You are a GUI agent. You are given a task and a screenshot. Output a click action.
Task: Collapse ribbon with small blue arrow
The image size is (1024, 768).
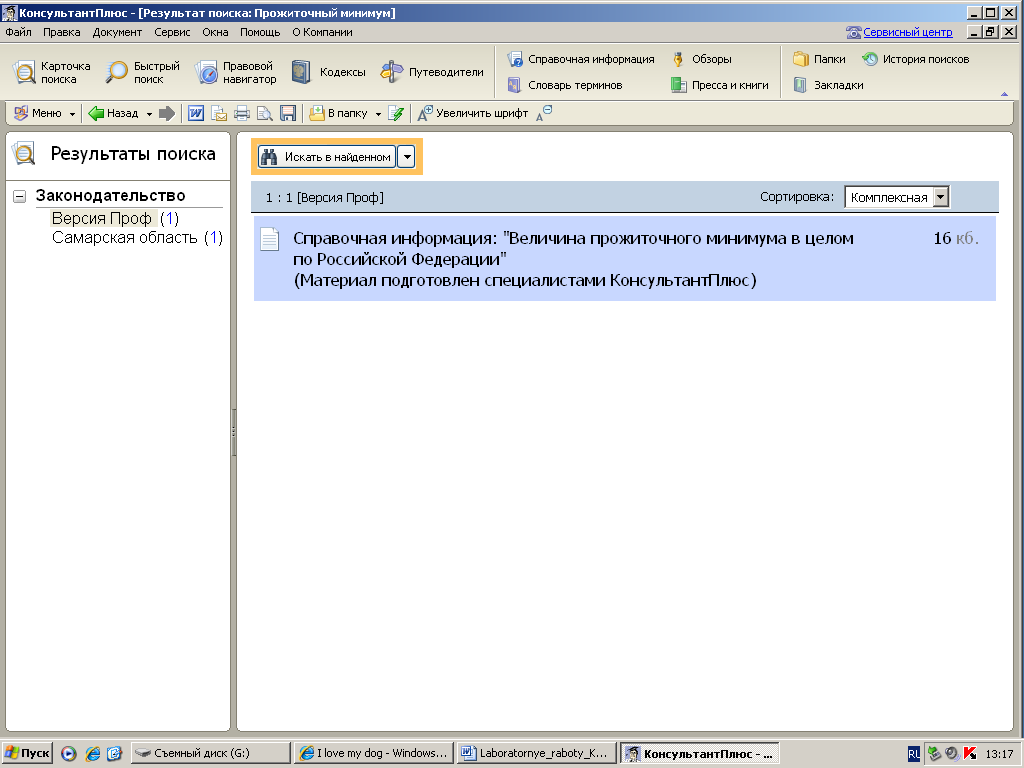[x=1004, y=95]
